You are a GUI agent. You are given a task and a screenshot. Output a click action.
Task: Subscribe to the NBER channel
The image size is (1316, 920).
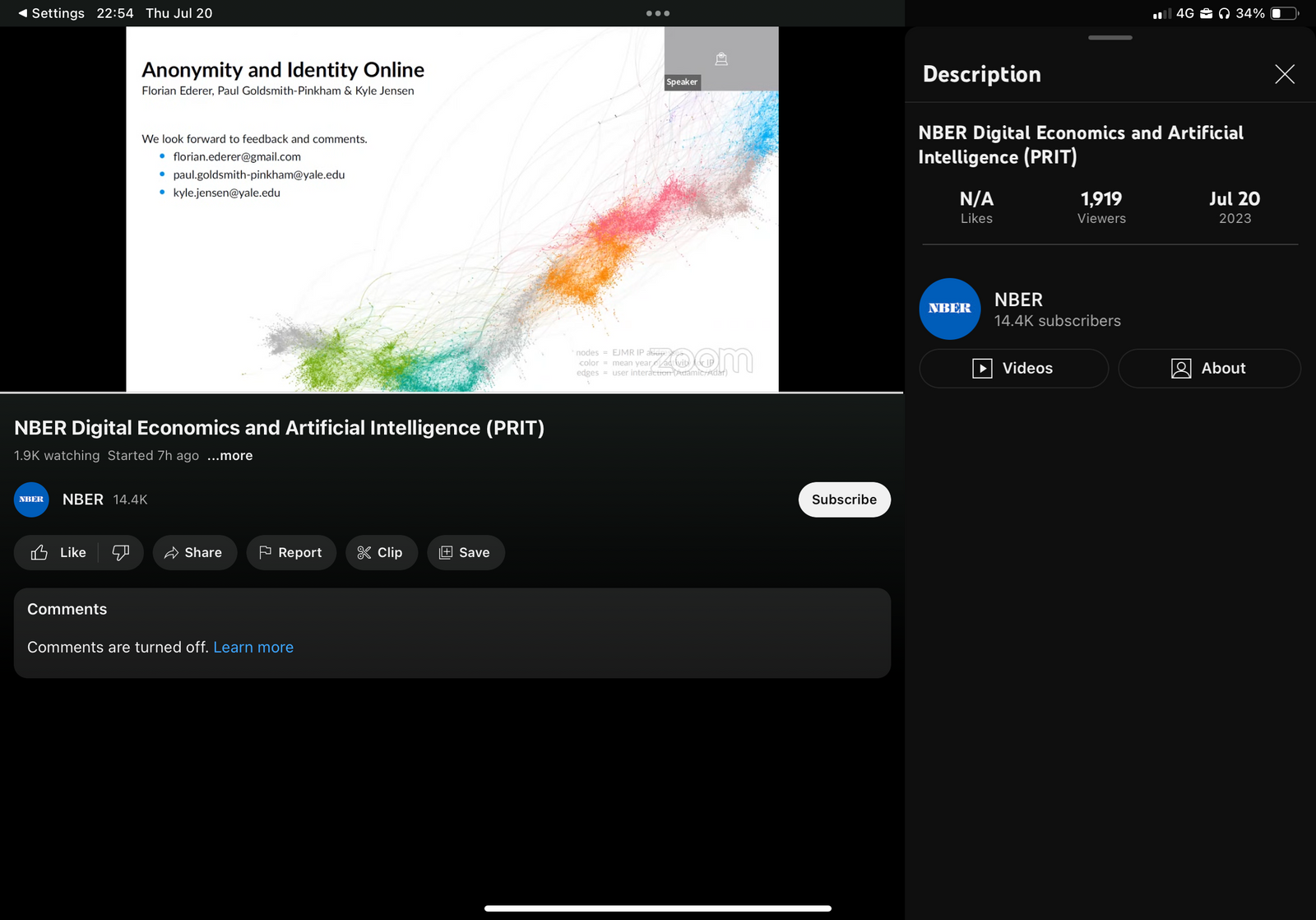[x=844, y=499]
